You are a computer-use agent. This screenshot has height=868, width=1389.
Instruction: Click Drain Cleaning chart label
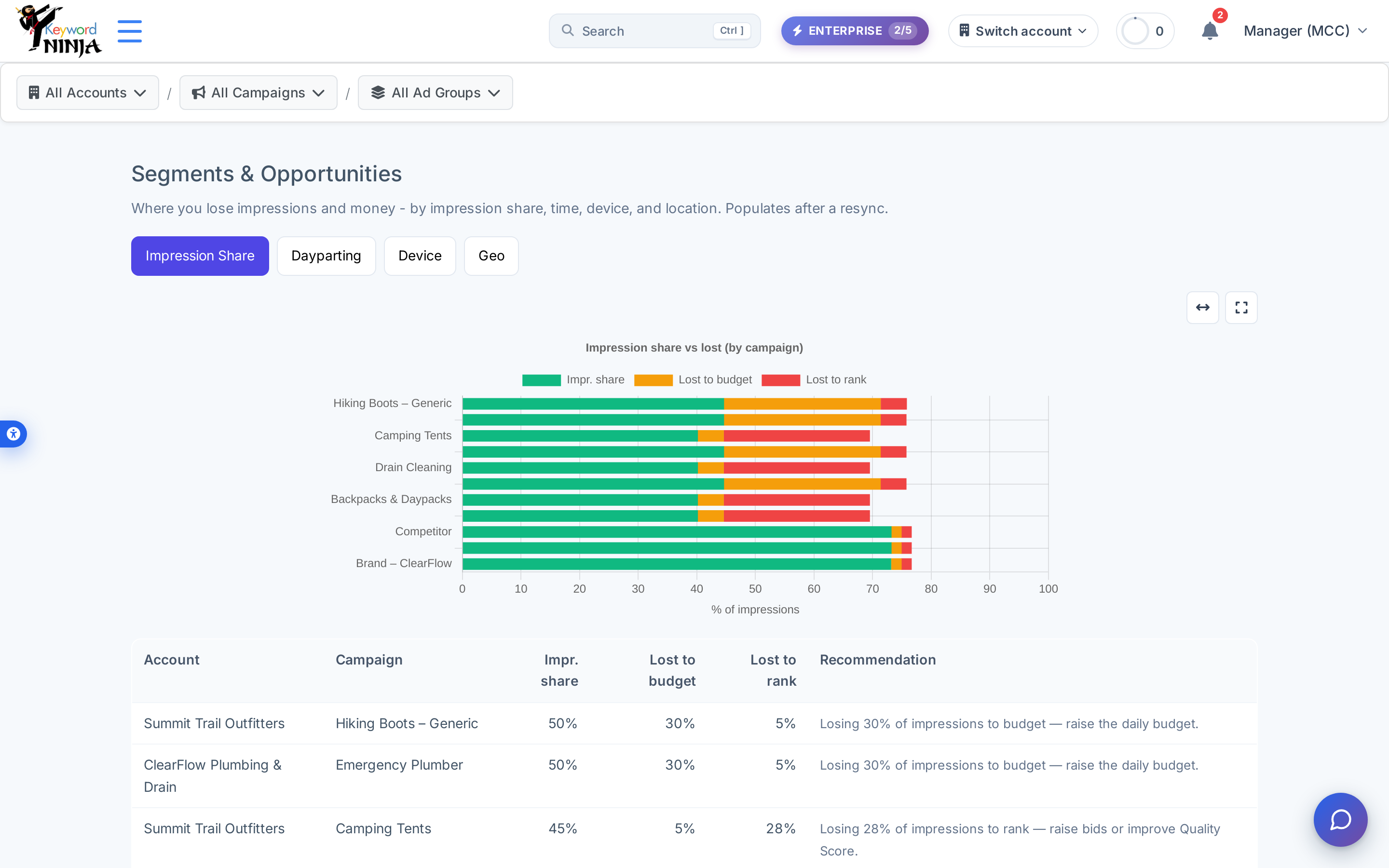(x=413, y=467)
